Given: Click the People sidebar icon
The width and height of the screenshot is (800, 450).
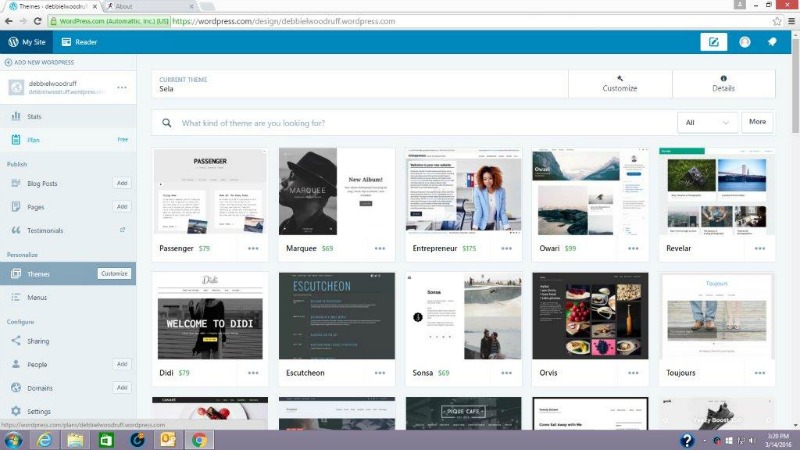Looking at the screenshot, I should [16, 364].
